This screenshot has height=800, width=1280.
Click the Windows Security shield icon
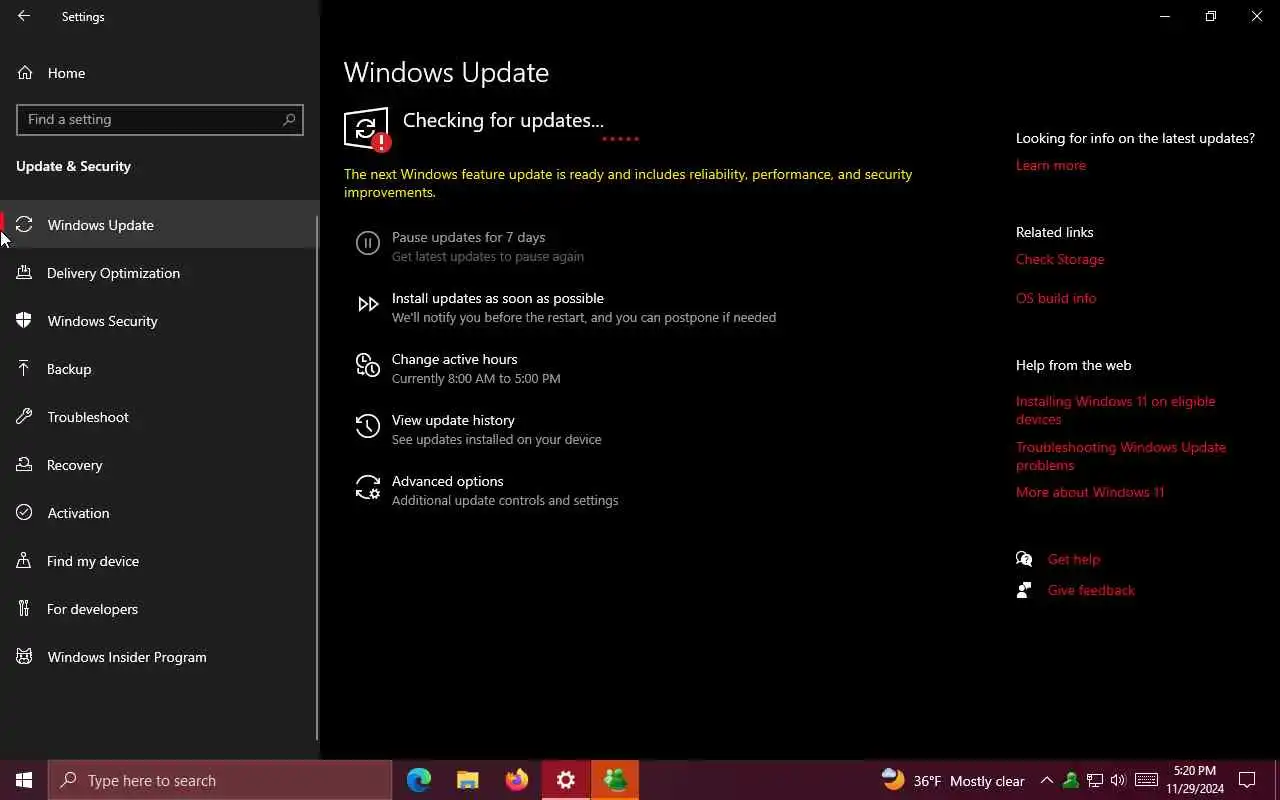coord(25,320)
